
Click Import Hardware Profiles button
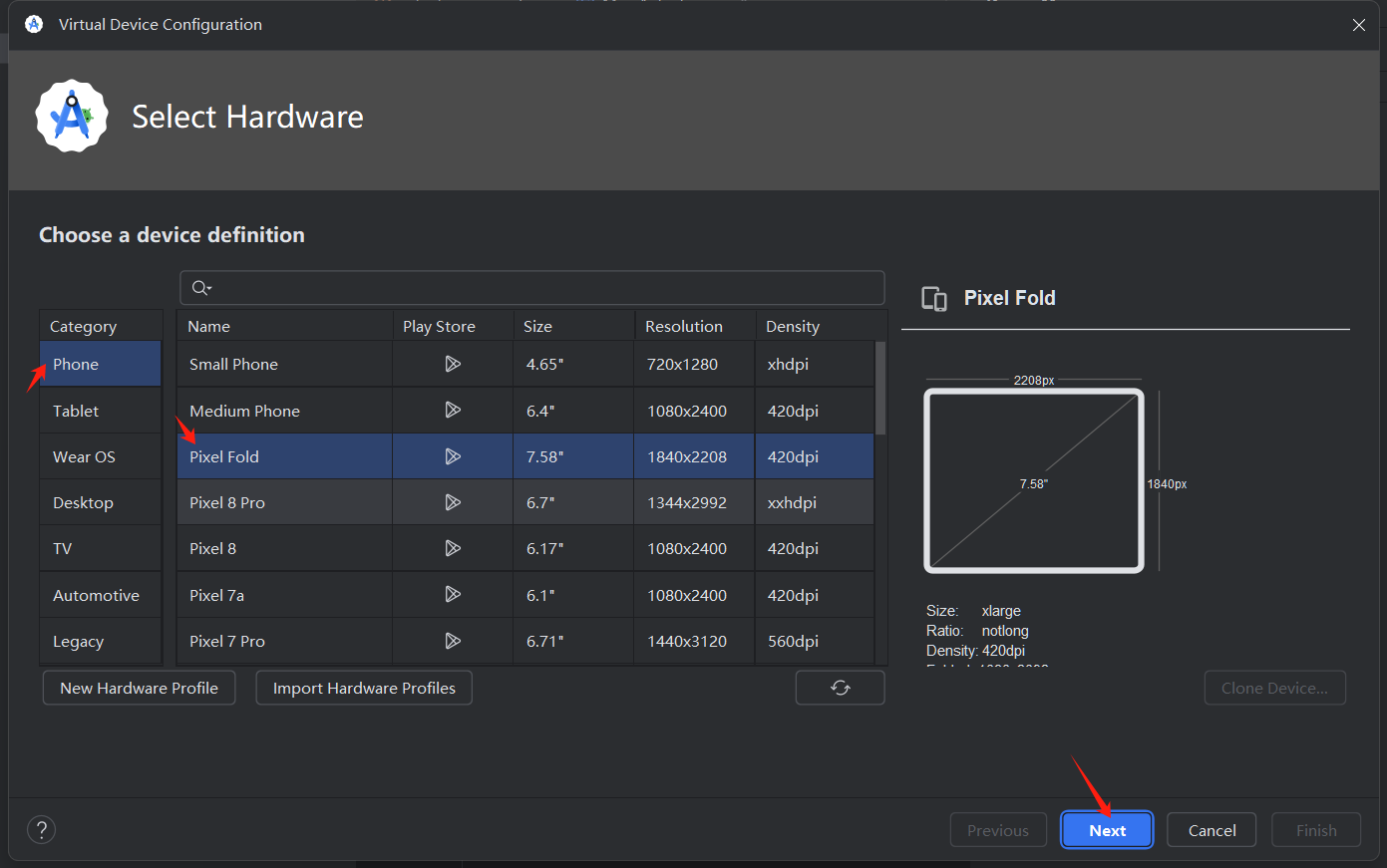coord(364,688)
